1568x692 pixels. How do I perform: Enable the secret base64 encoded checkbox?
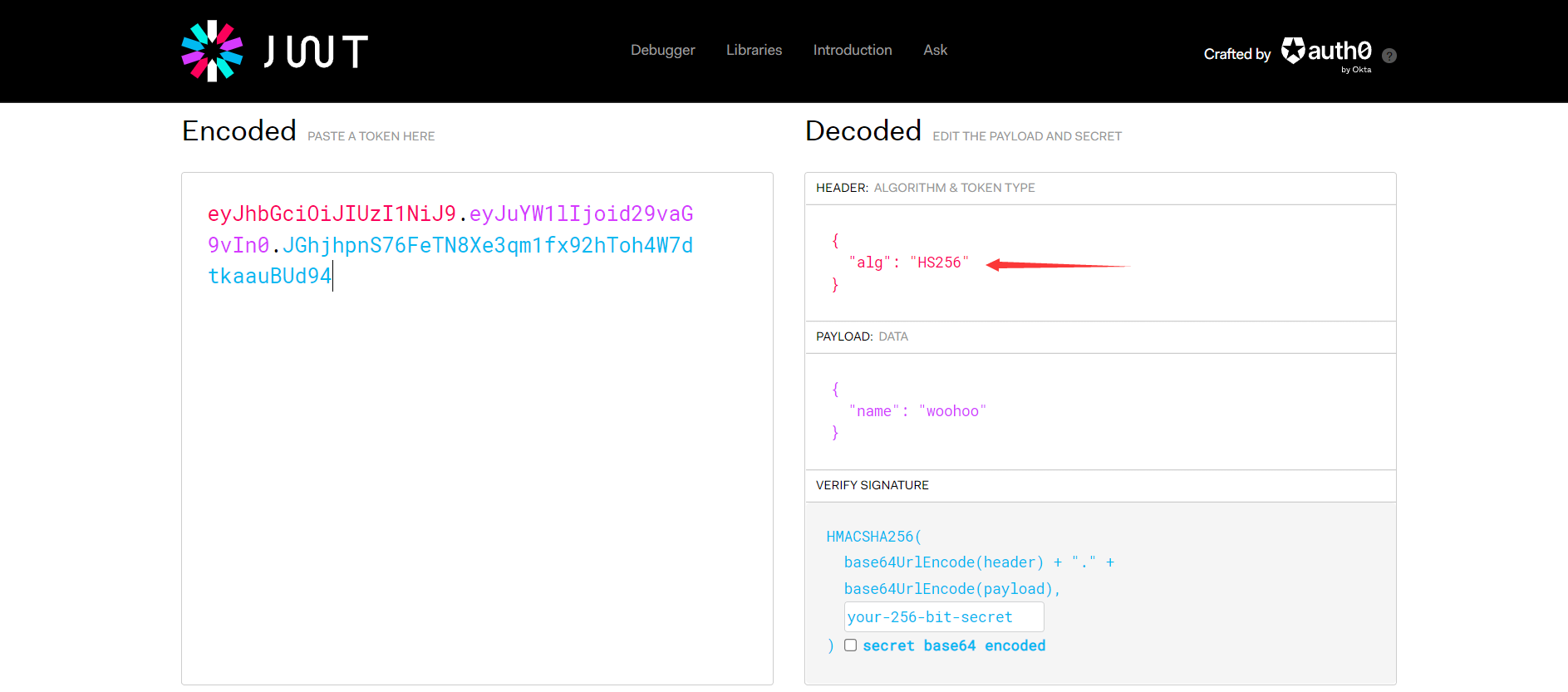pyautogui.click(x=850, y=645)
